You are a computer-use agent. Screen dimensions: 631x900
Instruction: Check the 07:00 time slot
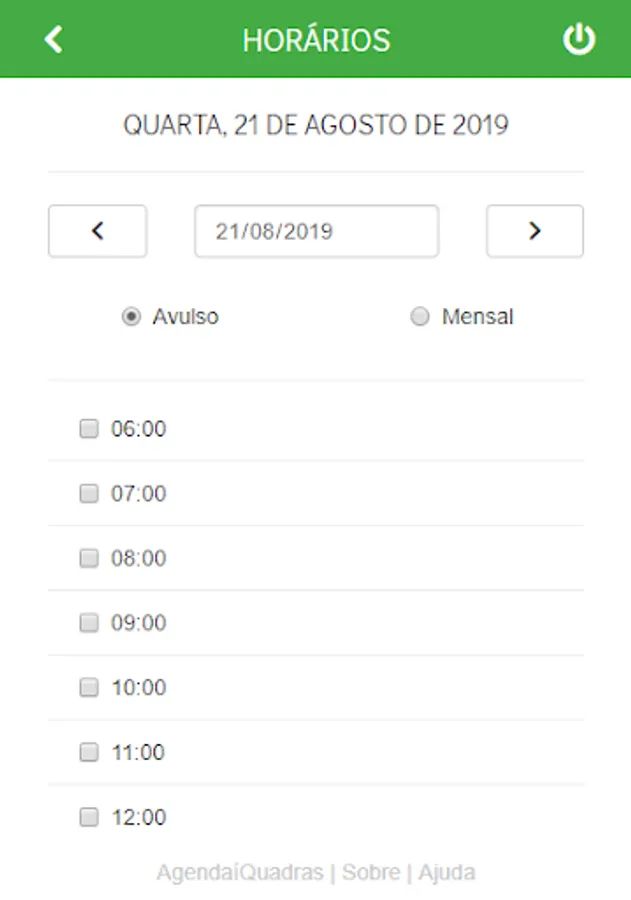(x=89, y=493)
